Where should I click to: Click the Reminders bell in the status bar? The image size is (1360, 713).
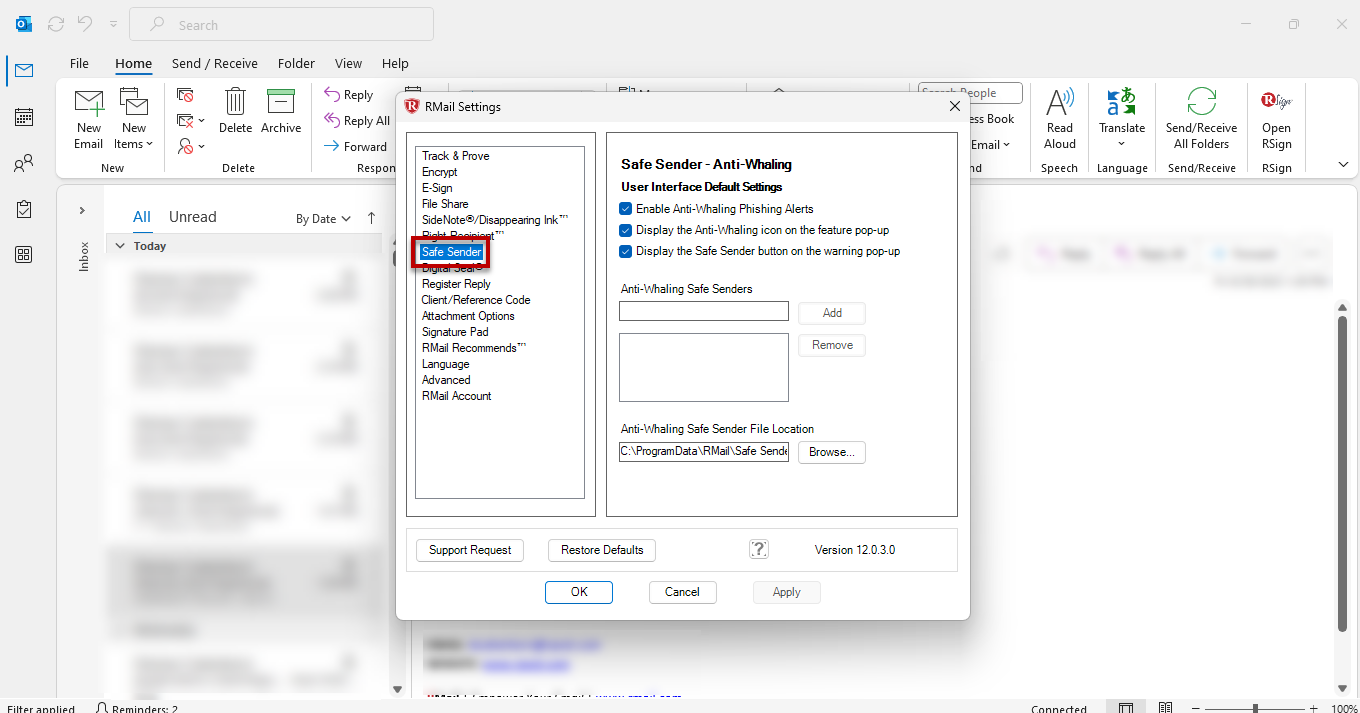click(x=102, y=708)
